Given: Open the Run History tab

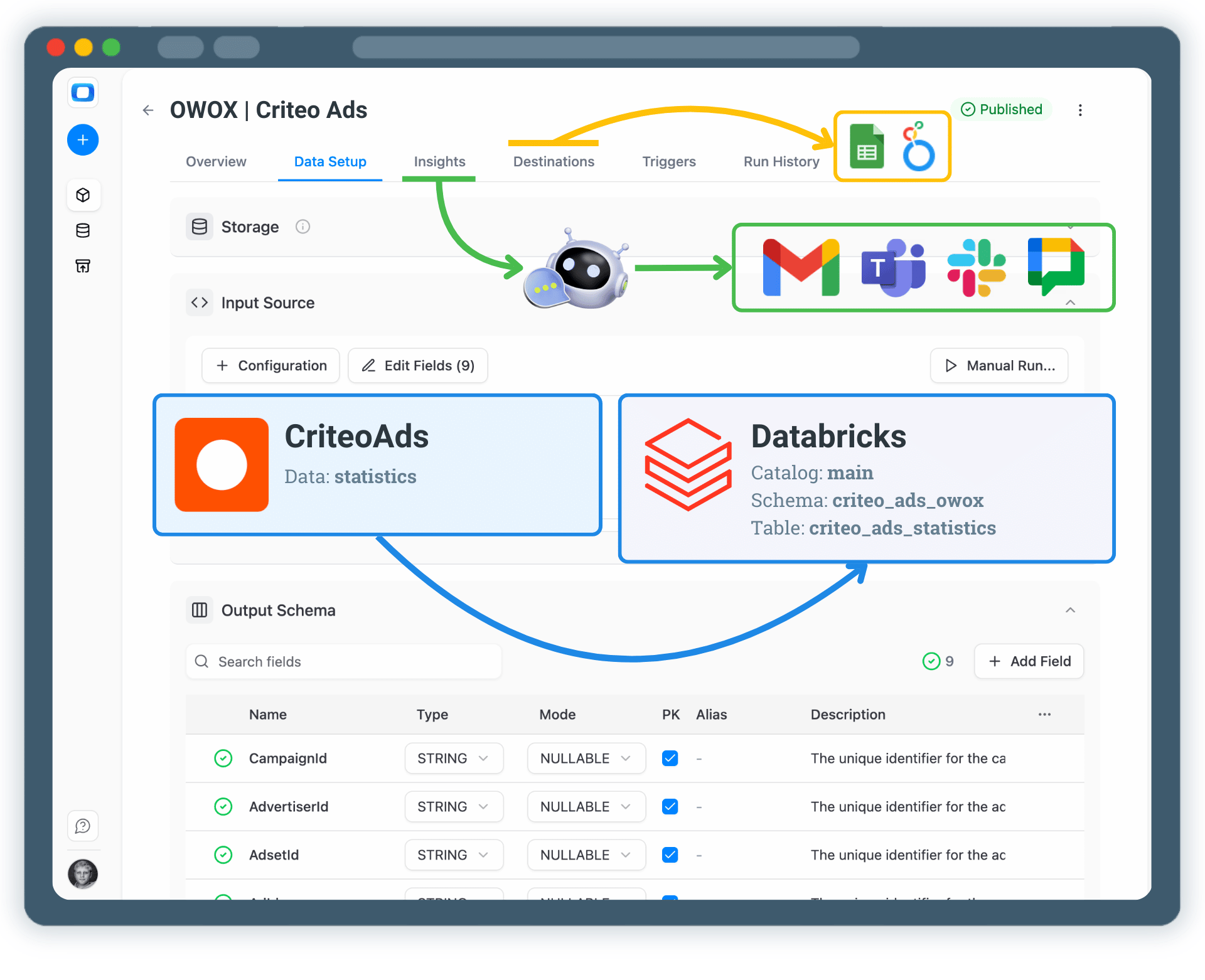Looking at the screenshot, I should (781, 161).
